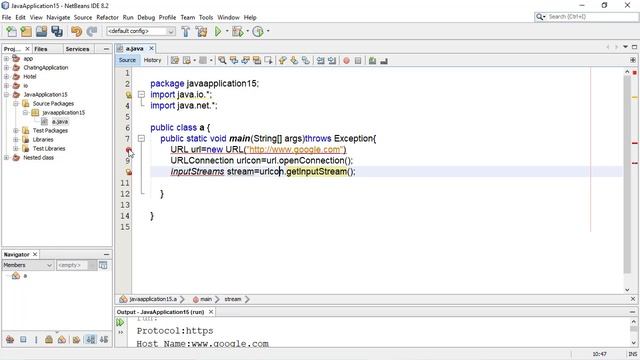640x360 pixels.
Task: Switch to History view of editor
Action: (x=153, y=60)
